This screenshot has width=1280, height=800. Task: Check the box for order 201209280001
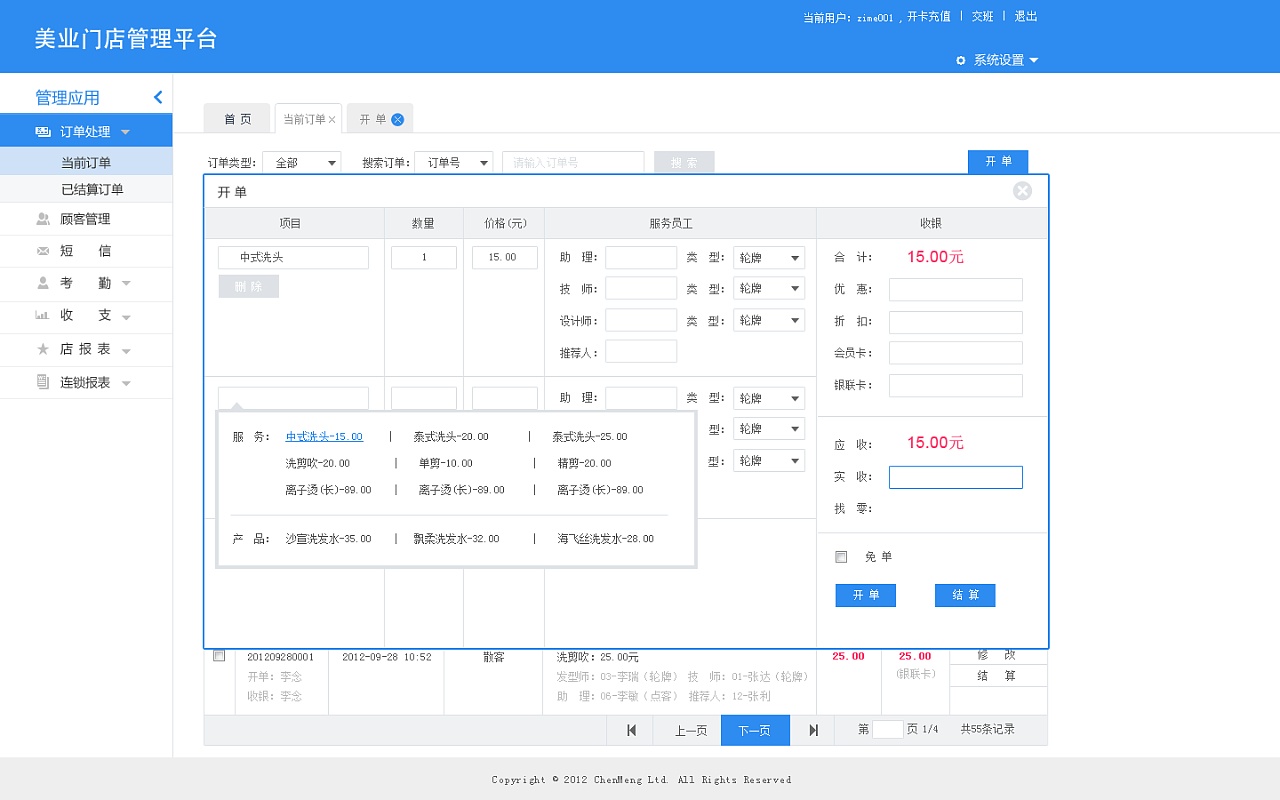pos(219,655)
